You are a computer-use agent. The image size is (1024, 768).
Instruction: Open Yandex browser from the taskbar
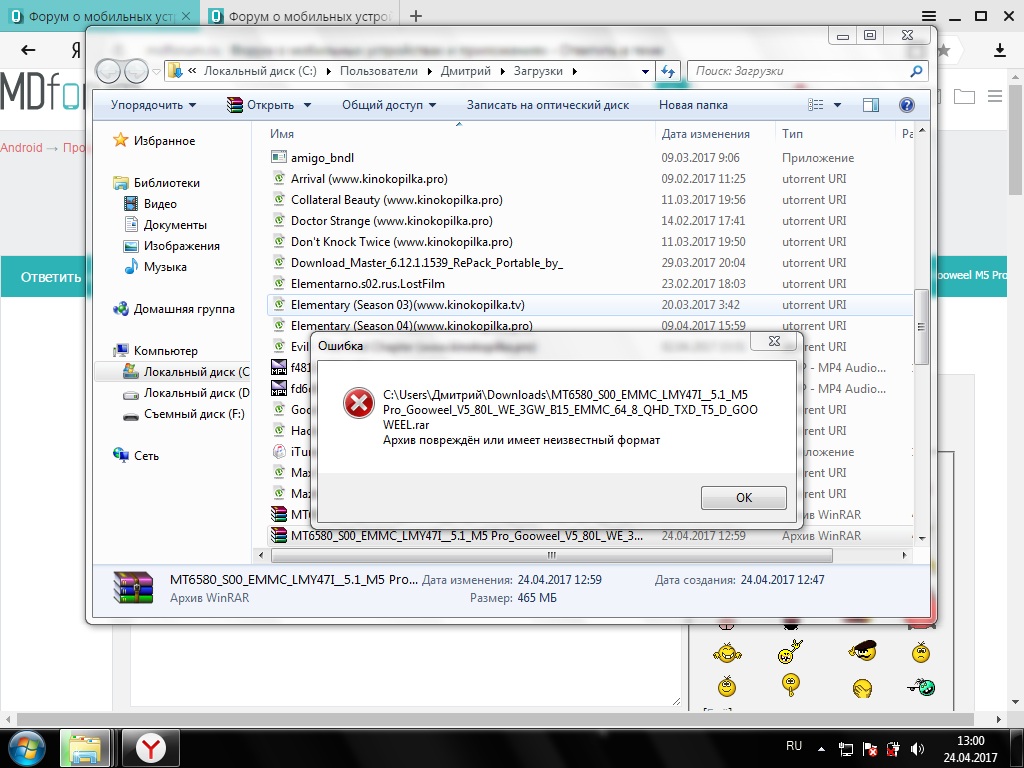coord(151,747)
